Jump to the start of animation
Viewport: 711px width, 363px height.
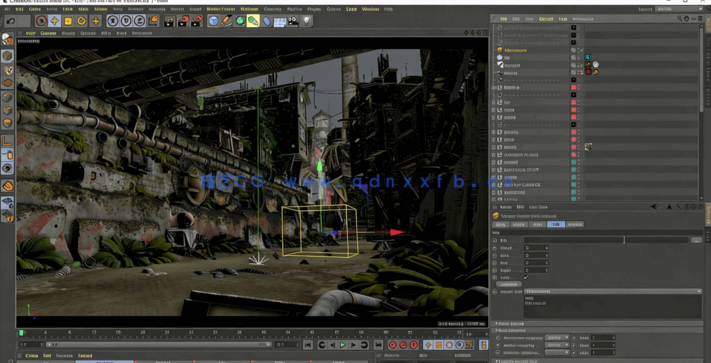[308, 345]
